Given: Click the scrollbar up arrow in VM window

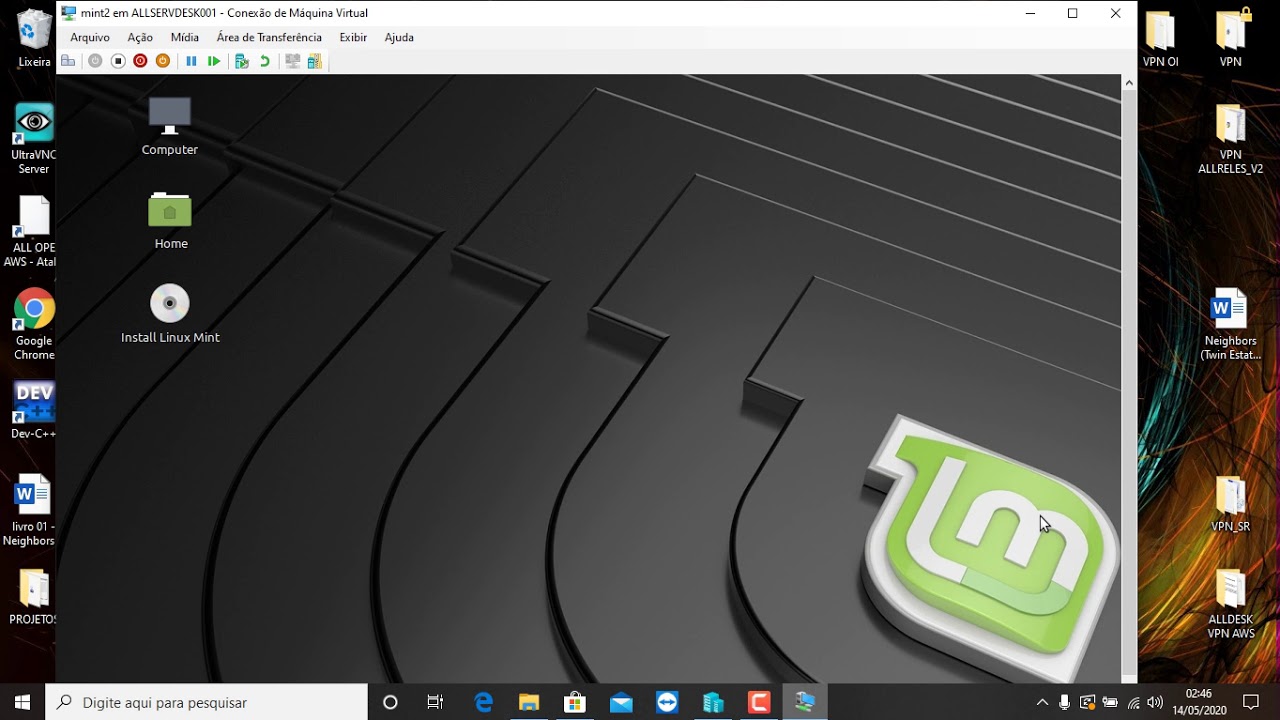Looking at the screenshot, I should [1129, 83].
